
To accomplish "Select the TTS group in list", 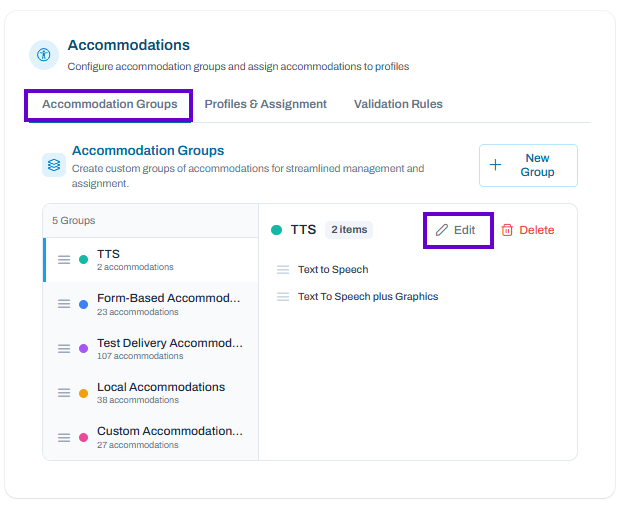I will pos(151,260).
